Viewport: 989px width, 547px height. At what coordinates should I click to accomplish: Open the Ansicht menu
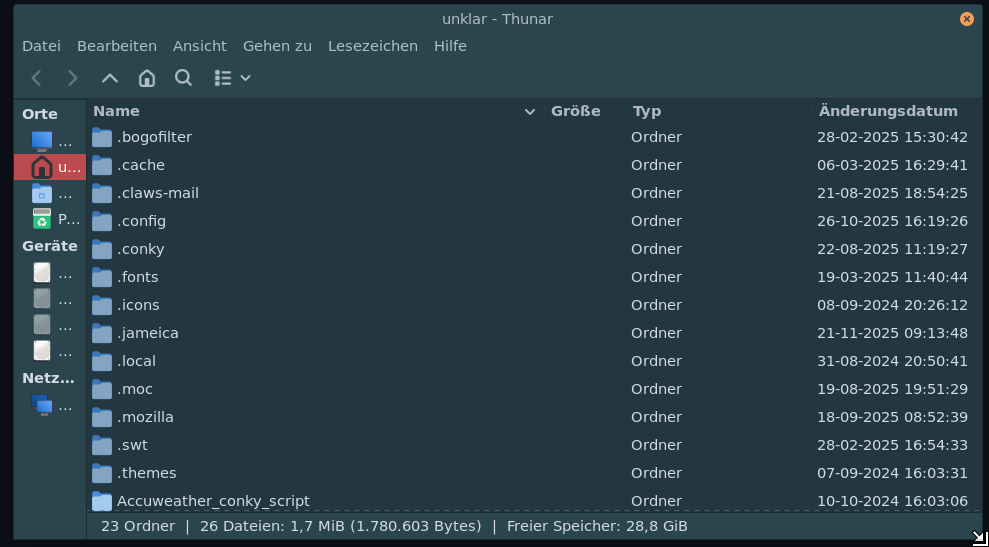(x=200, y=46)
